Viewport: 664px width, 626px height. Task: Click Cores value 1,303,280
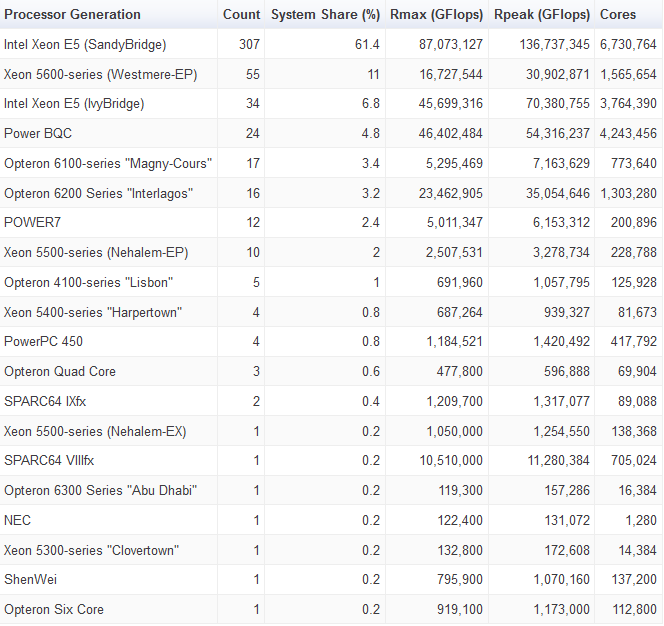628,194
